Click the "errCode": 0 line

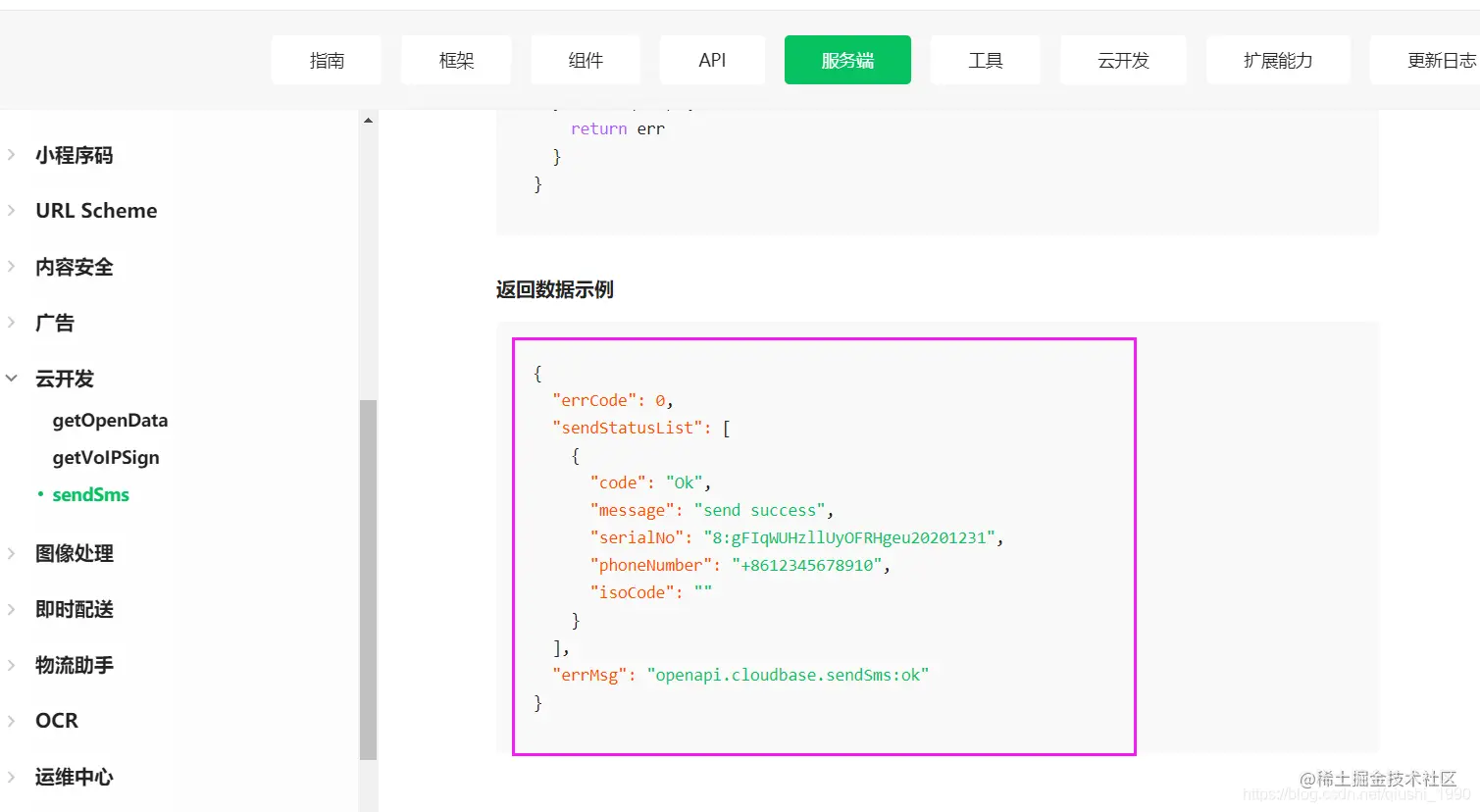pyautogui.click(x=613, y=400)
